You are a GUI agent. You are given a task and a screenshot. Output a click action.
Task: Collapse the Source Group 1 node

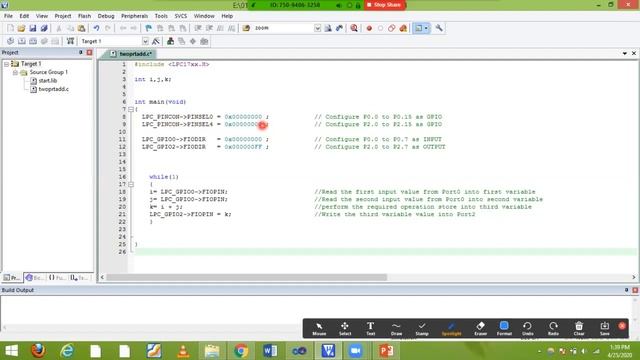point(15,73)
